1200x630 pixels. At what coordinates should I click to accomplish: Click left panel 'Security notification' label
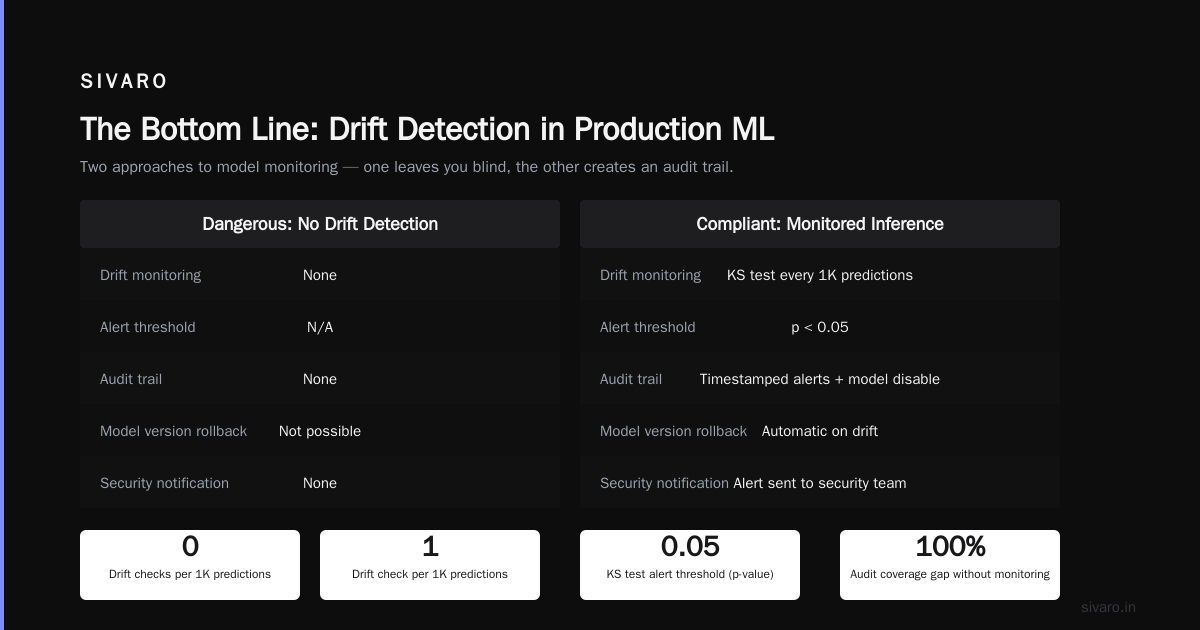[164, 483]
